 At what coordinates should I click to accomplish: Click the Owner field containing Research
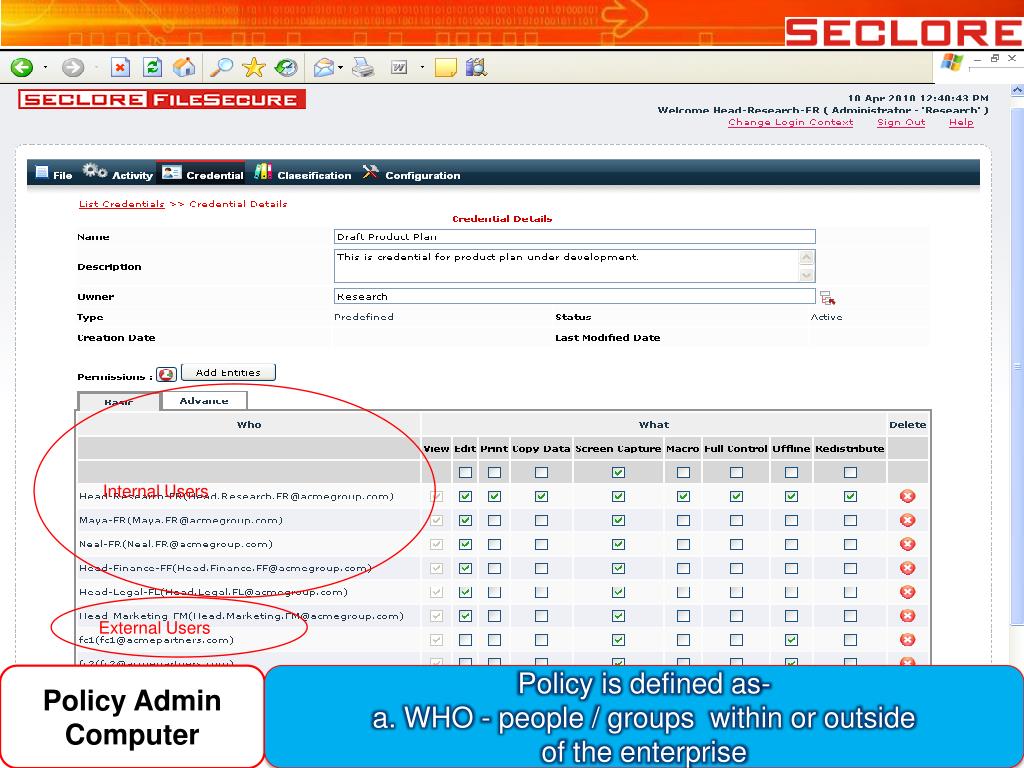(575, 296)
